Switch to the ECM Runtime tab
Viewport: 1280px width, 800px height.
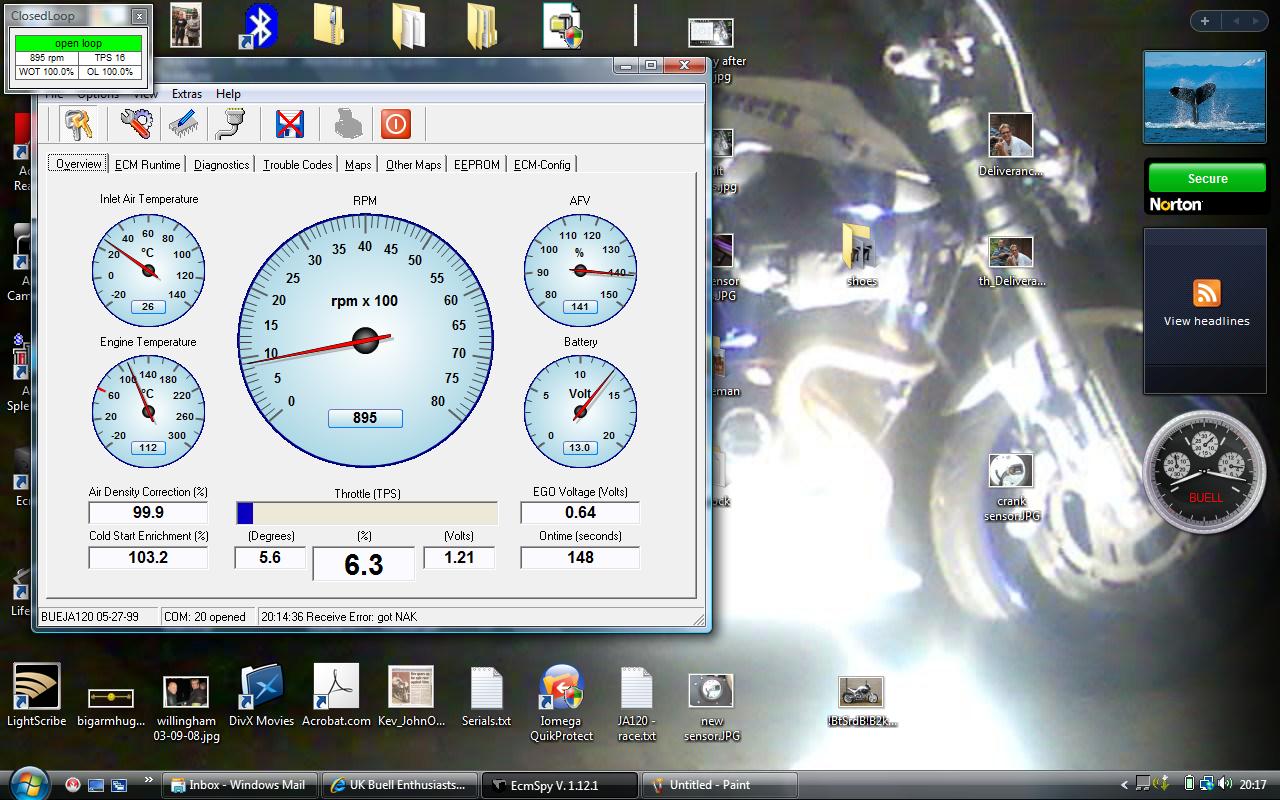148,165
